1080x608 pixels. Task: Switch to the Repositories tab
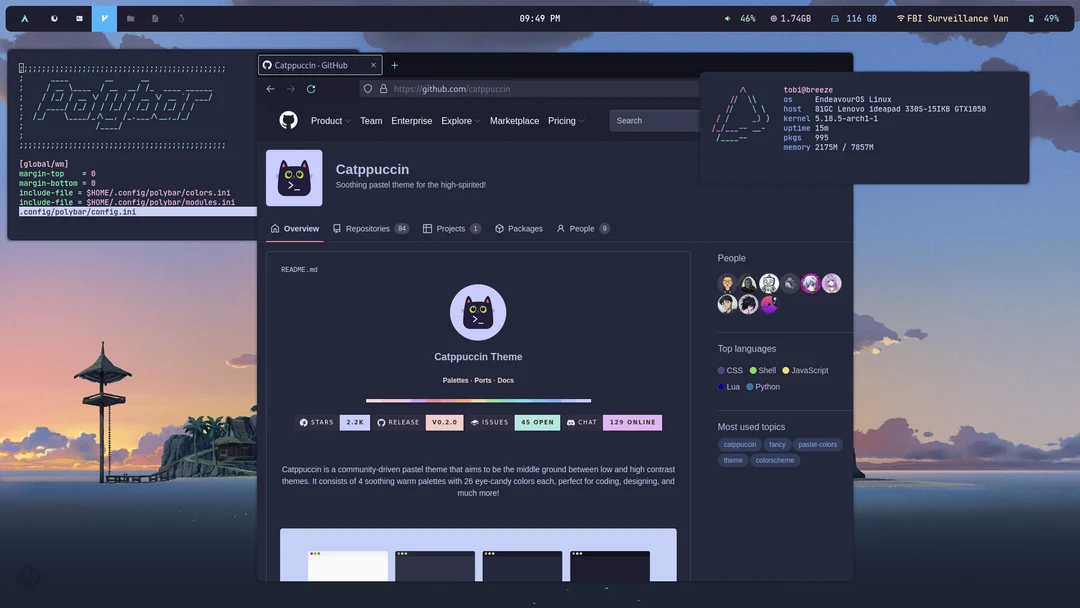[x=370, y=228]
